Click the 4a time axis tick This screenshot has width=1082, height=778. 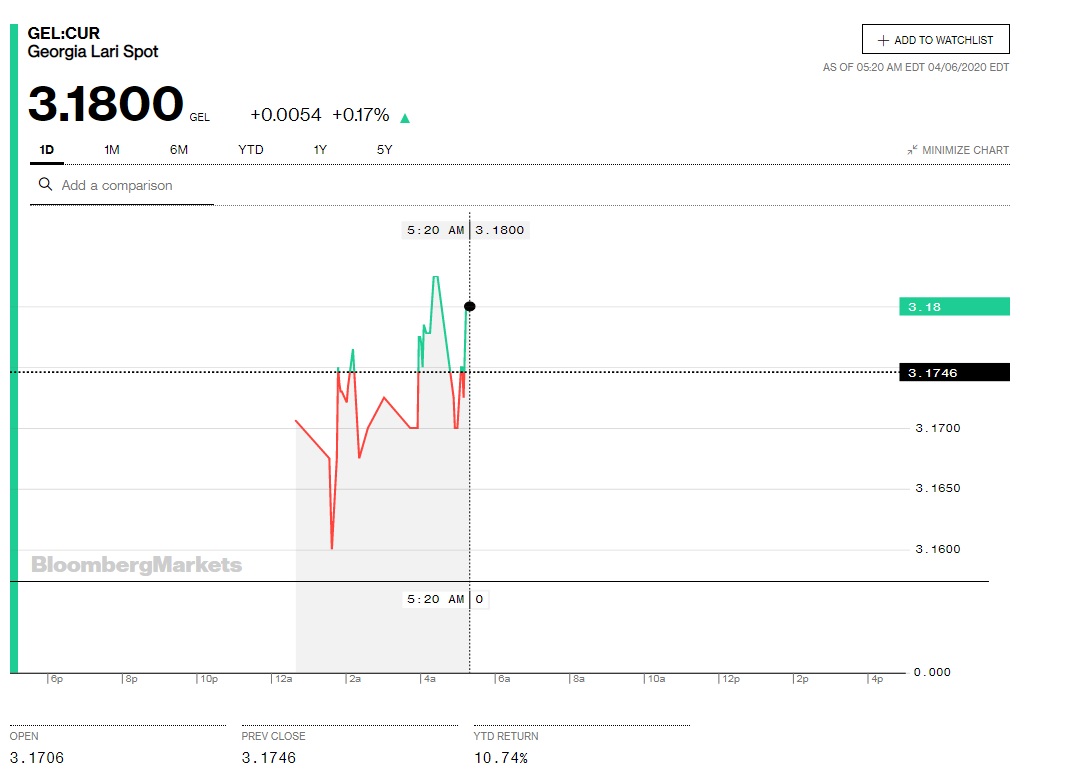(x=429, y=679)
